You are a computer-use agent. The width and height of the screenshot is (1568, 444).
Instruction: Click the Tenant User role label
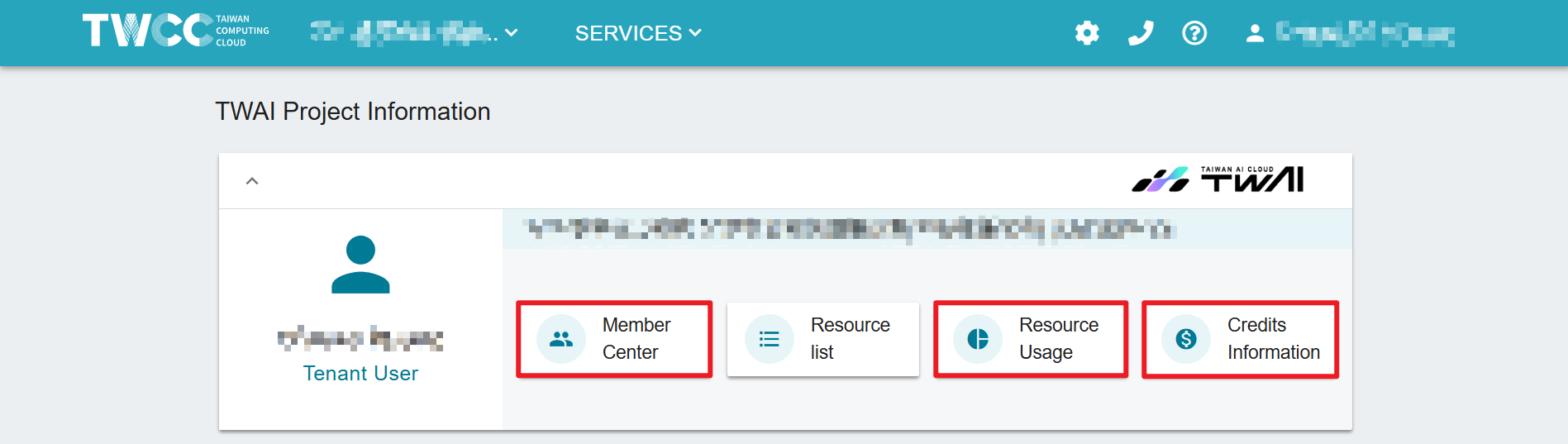pyautogui.click(x=360, y=374)
